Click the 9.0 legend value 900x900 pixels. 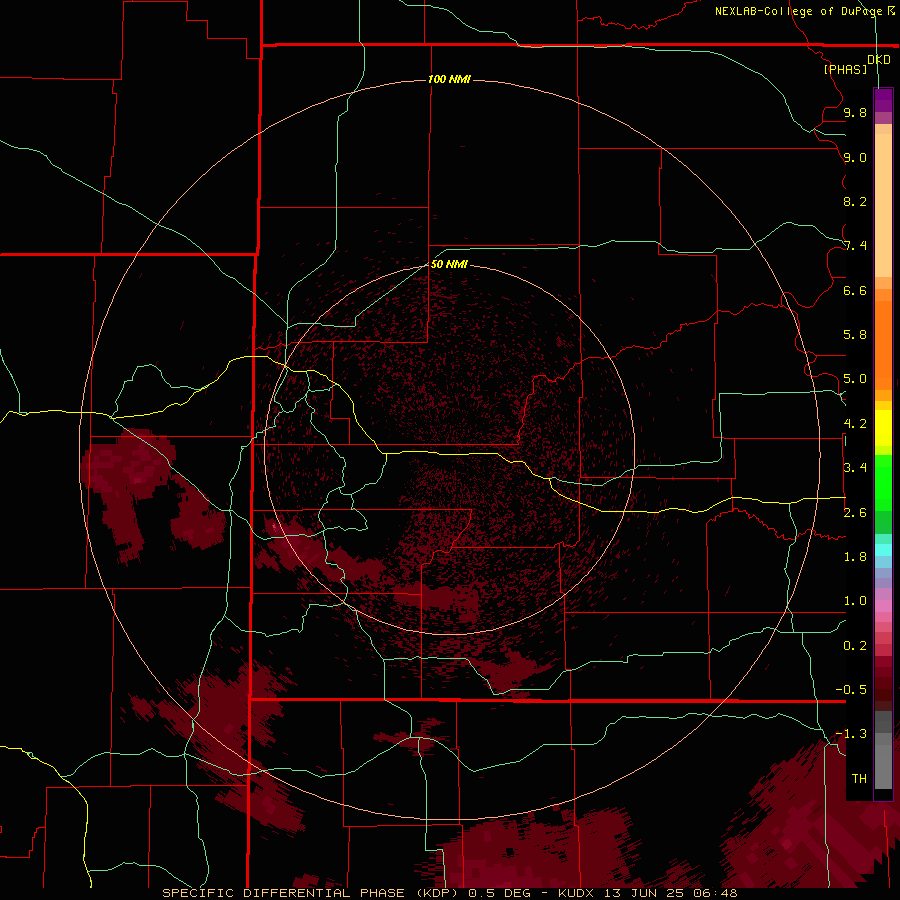click(855, 157)
